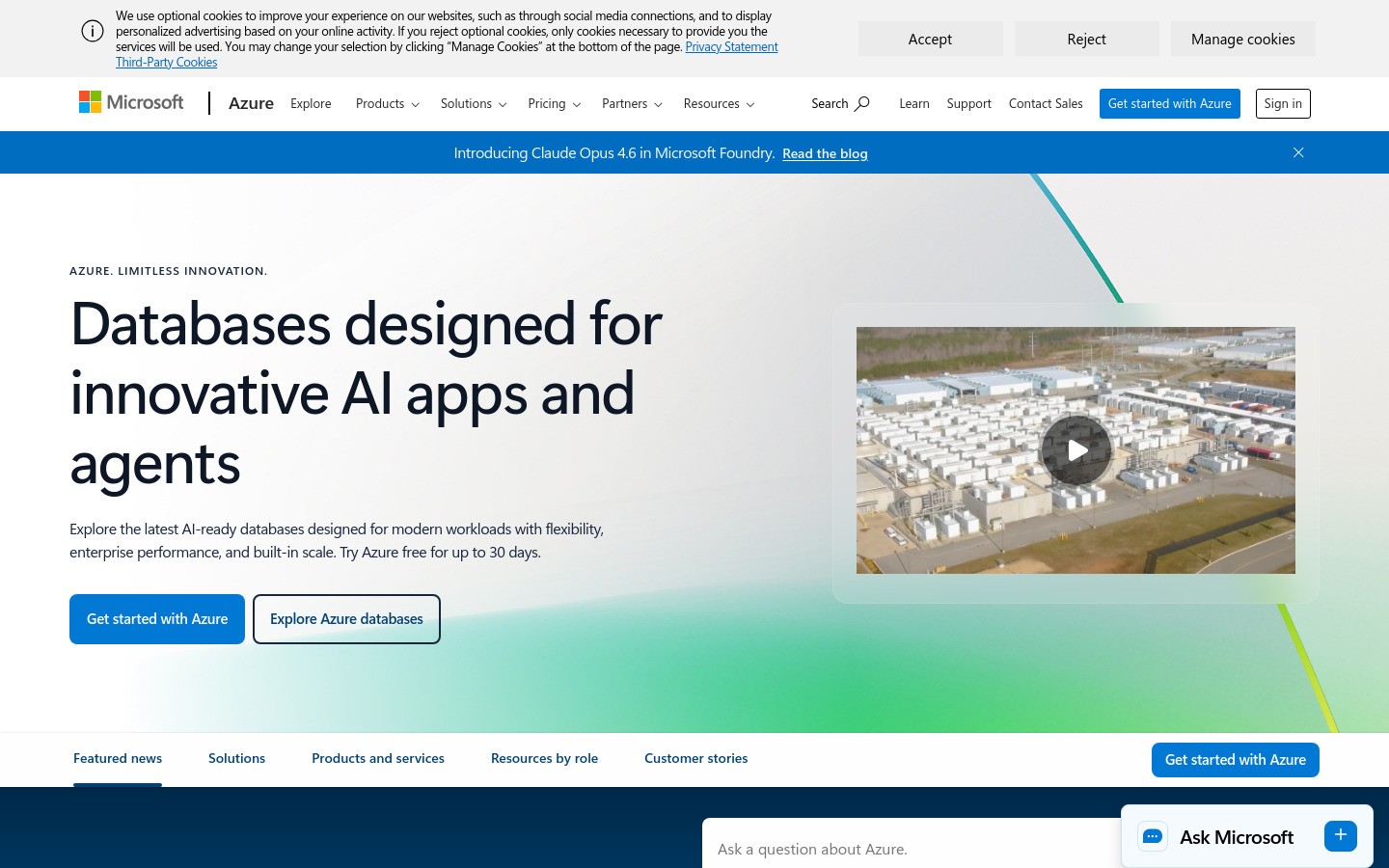Open Manage cookies settings

coord(1242,39)
